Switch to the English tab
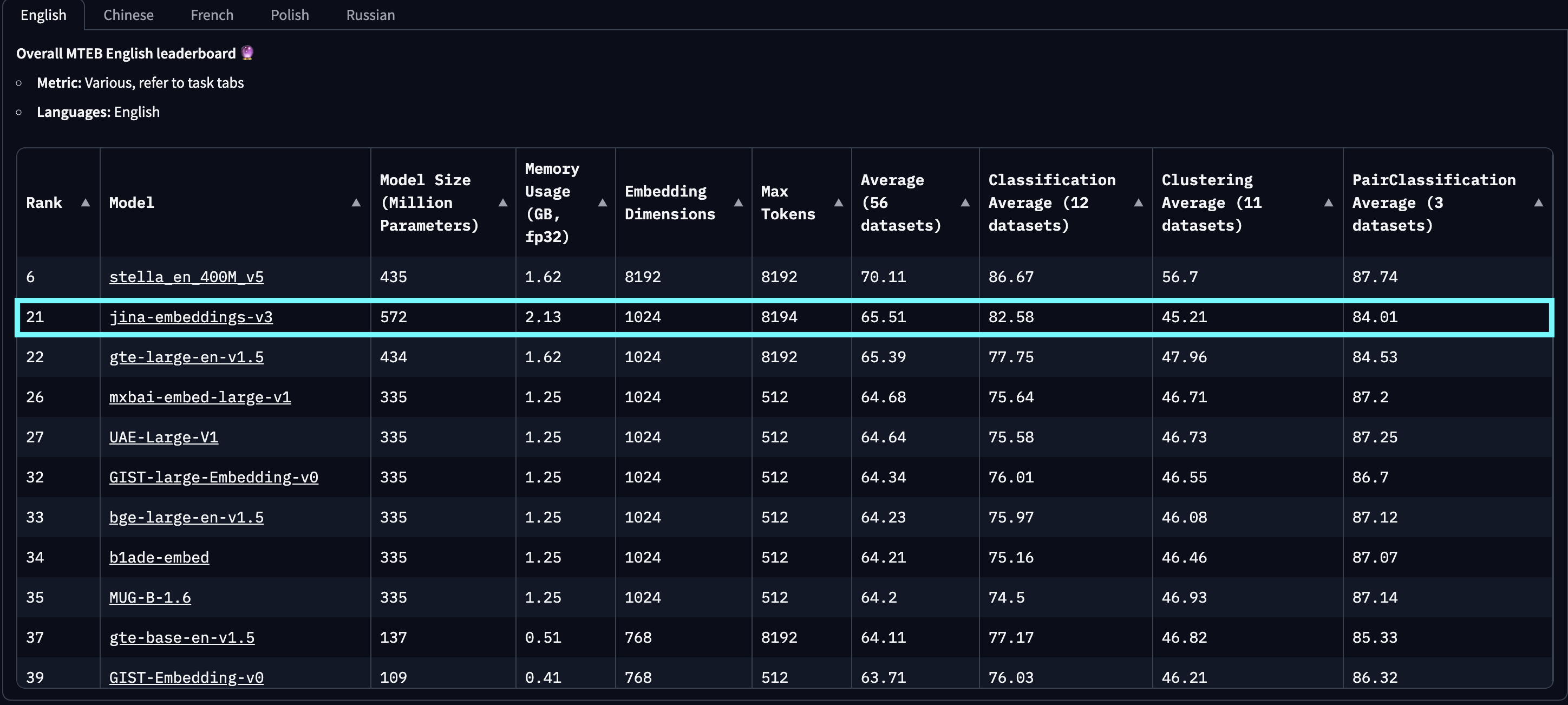Viewport: 1568px width, 705px height. [x=43, y=15]
